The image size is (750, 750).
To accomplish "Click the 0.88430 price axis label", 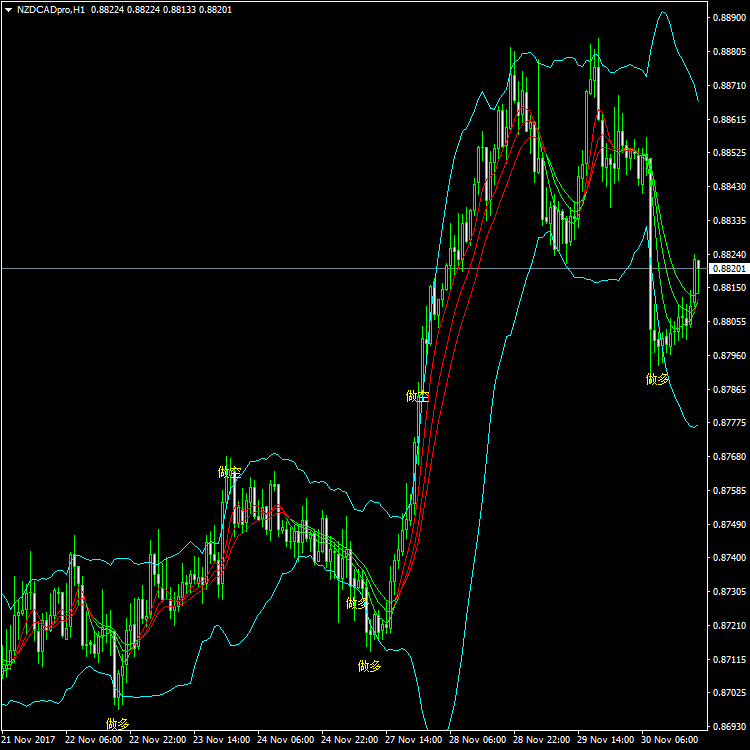I will point(729,187).
